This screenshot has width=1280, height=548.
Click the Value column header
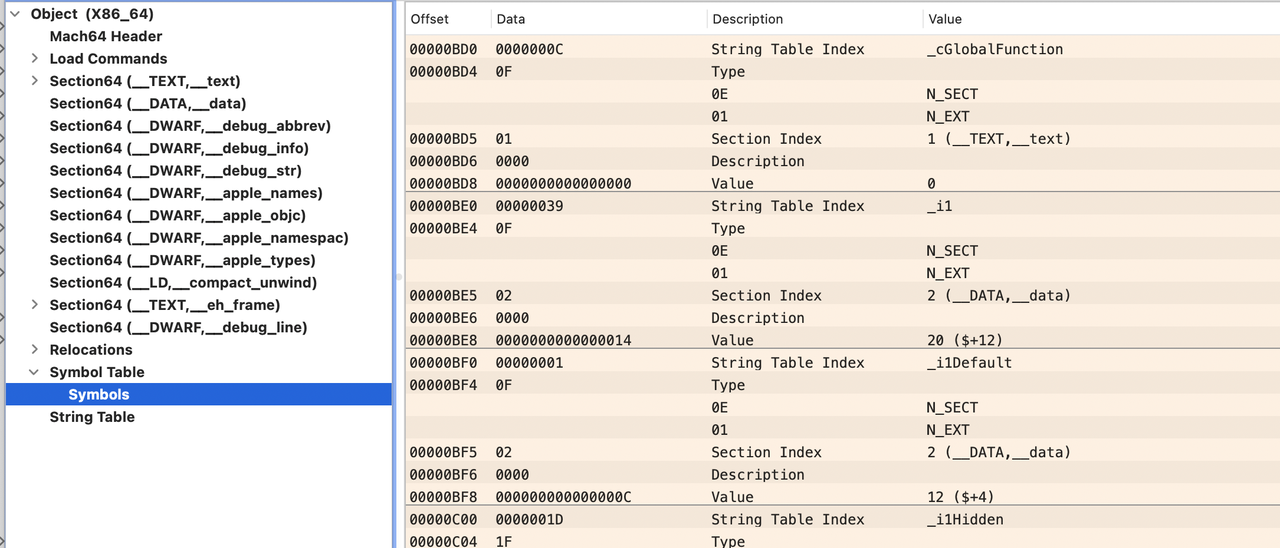point(945,19)
